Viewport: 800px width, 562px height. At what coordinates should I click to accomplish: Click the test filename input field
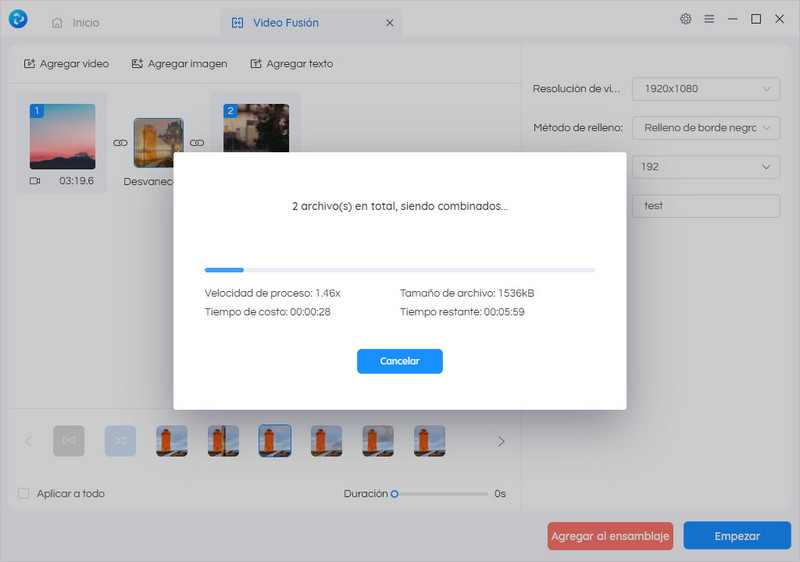(x=705, y=206)
